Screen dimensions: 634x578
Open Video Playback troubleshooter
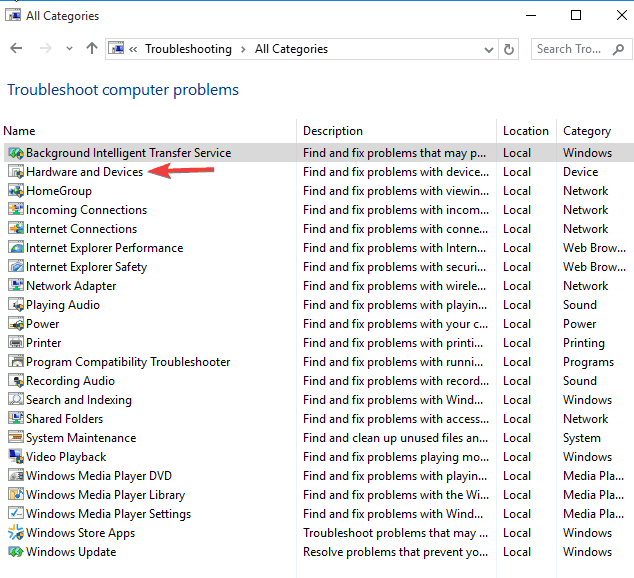click(66, 457)
